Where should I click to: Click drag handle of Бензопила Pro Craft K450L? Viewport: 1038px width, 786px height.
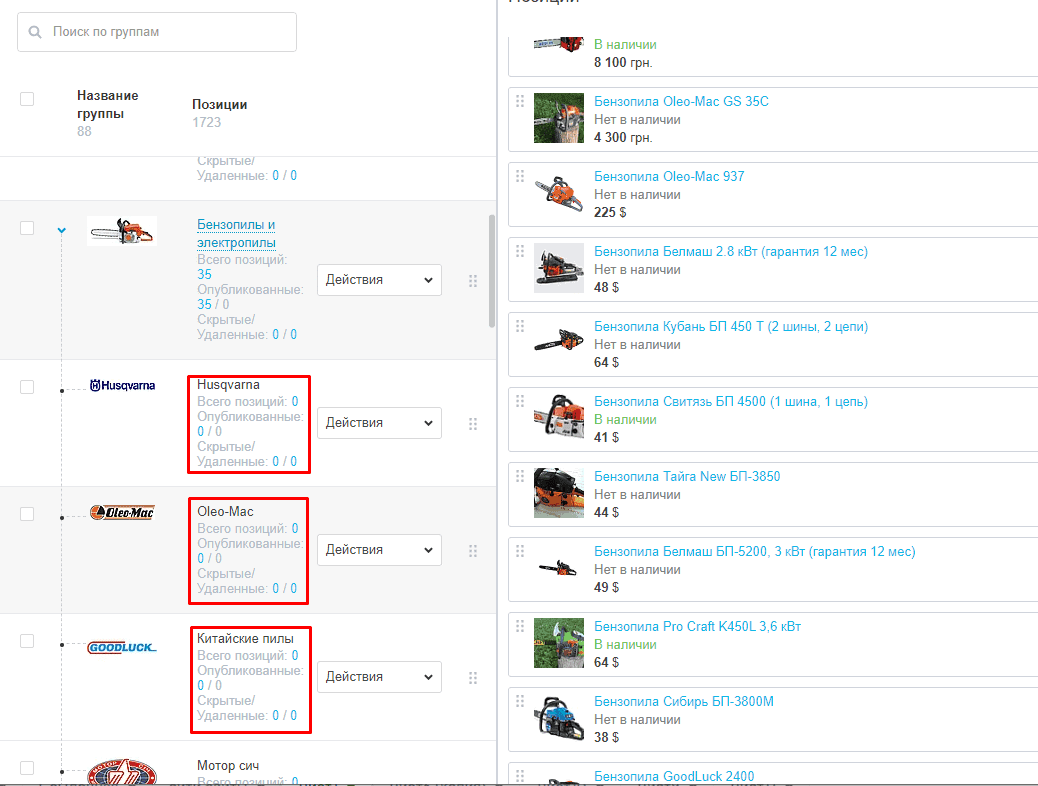(x=520, y=625)
